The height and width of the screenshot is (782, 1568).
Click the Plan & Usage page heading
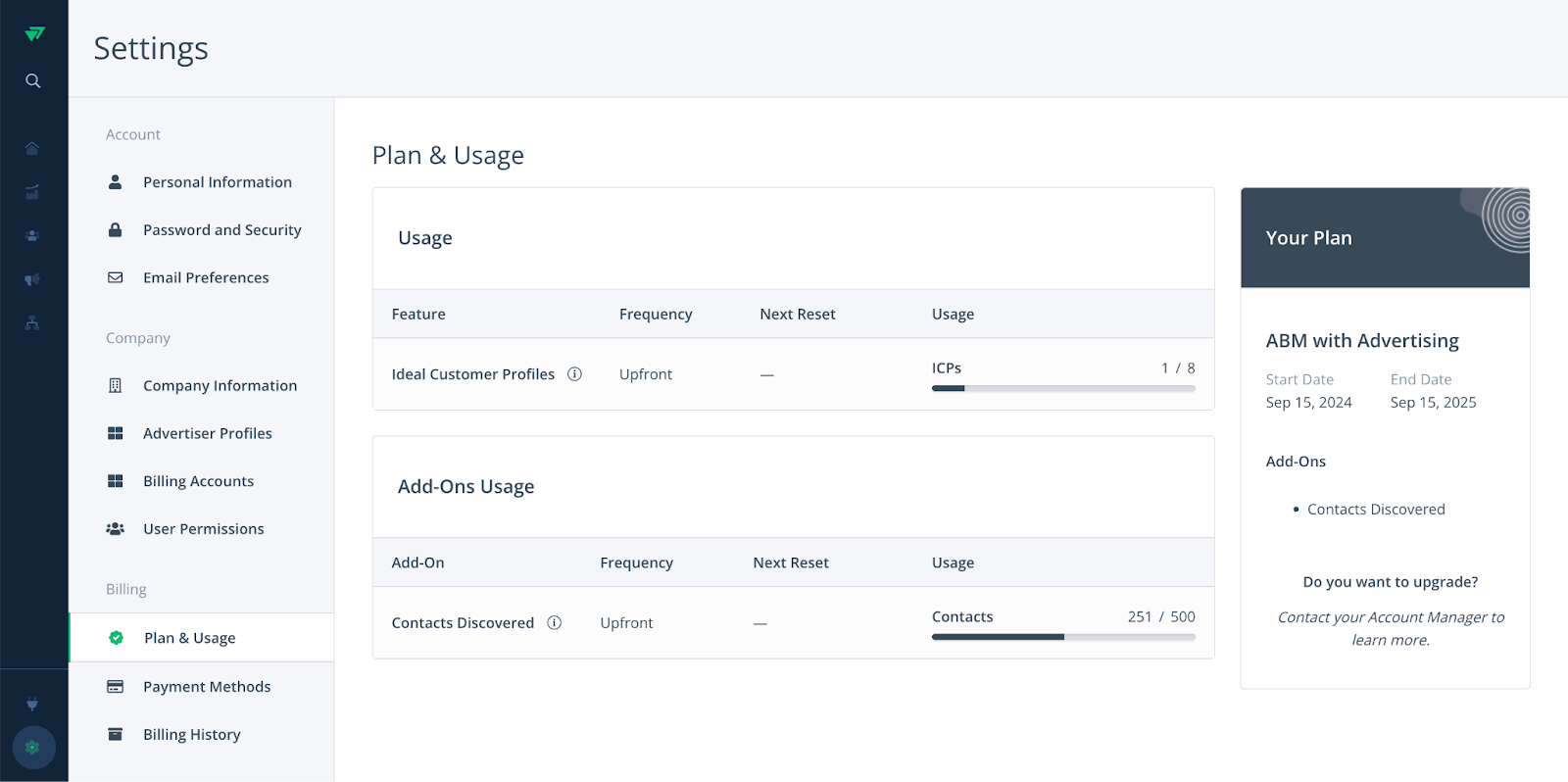point(448,155)
